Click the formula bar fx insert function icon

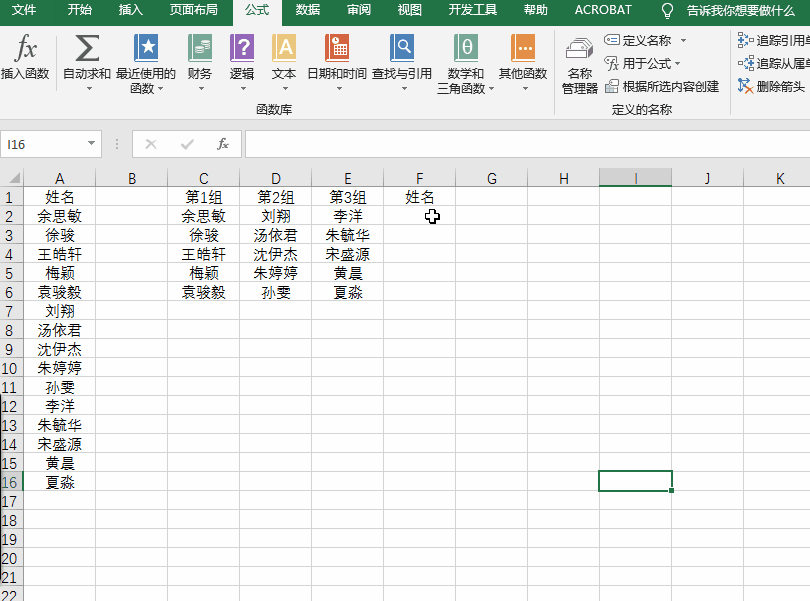coord(223,144)
